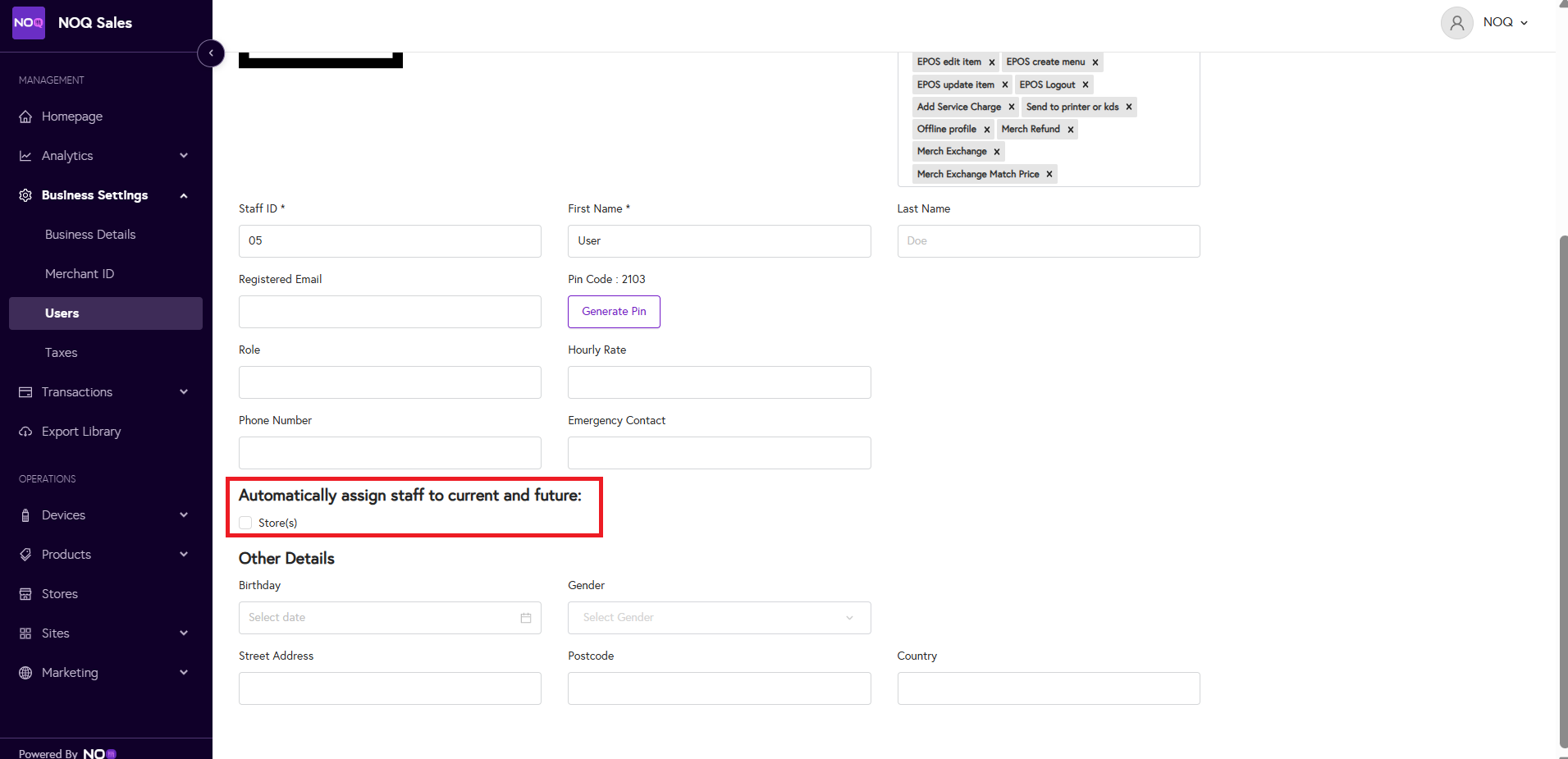
Task: Go to Business Details page
Action: [x=90, y=235]
